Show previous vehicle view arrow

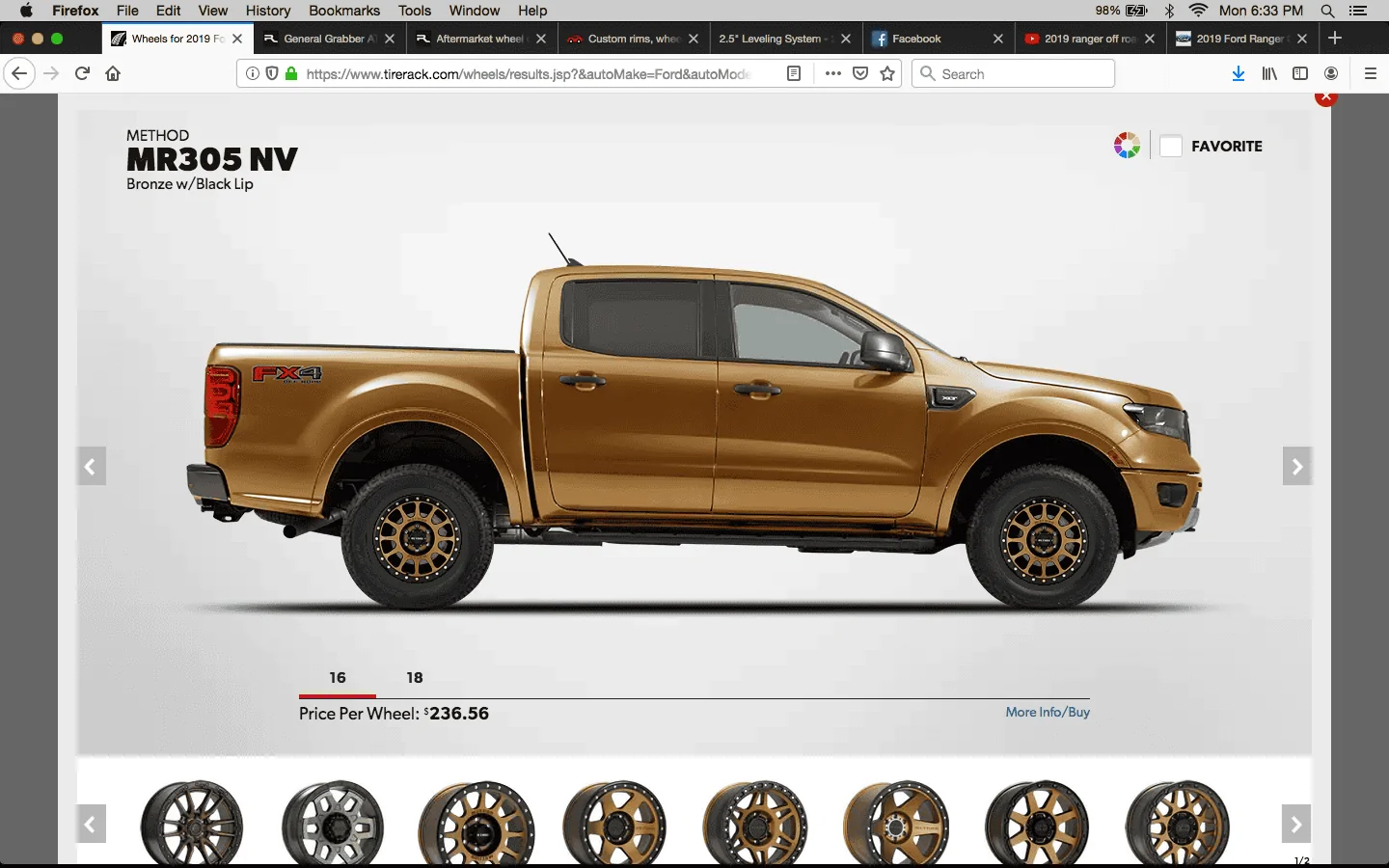[91, 467]
